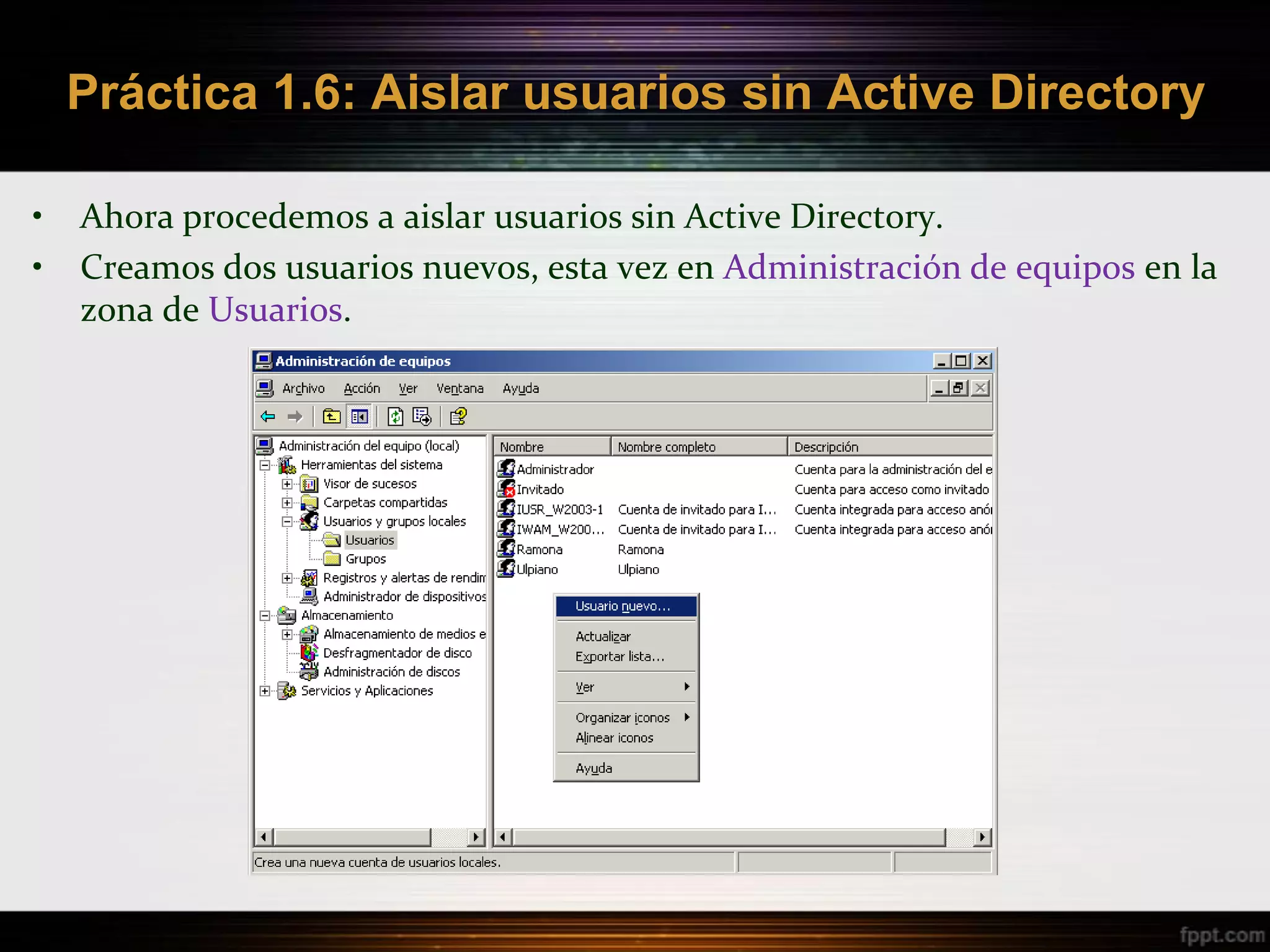Click the tree pane scroll right arrow

[476, 837]
